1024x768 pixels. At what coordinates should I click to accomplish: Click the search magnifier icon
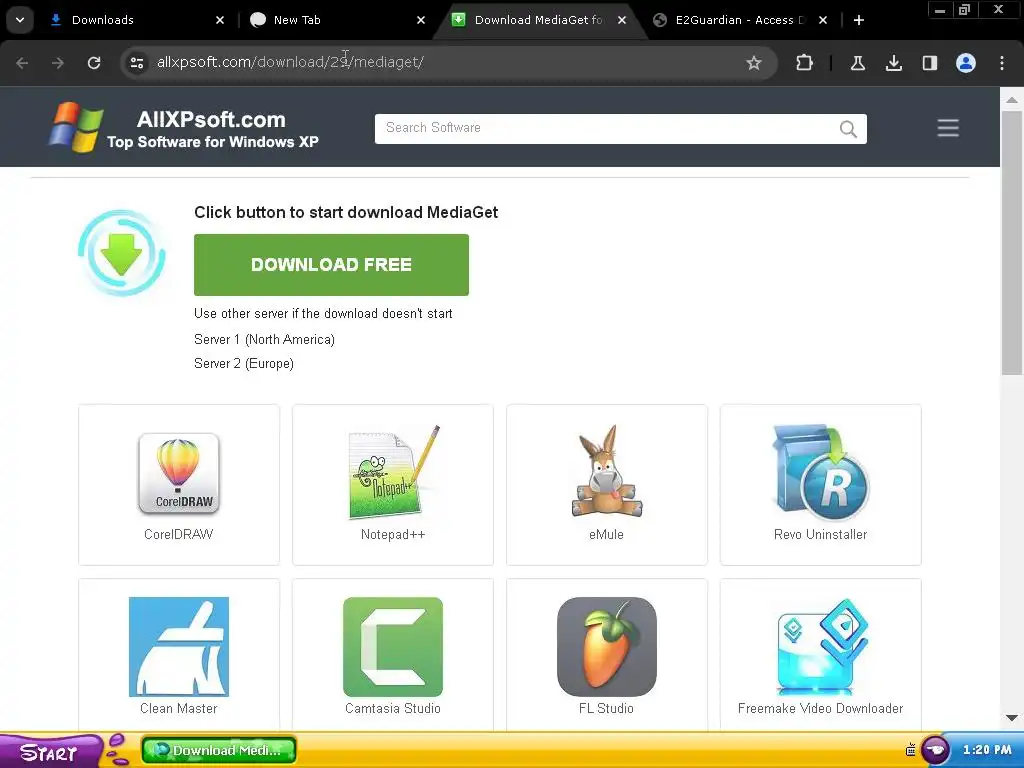(x=848, y=129)
